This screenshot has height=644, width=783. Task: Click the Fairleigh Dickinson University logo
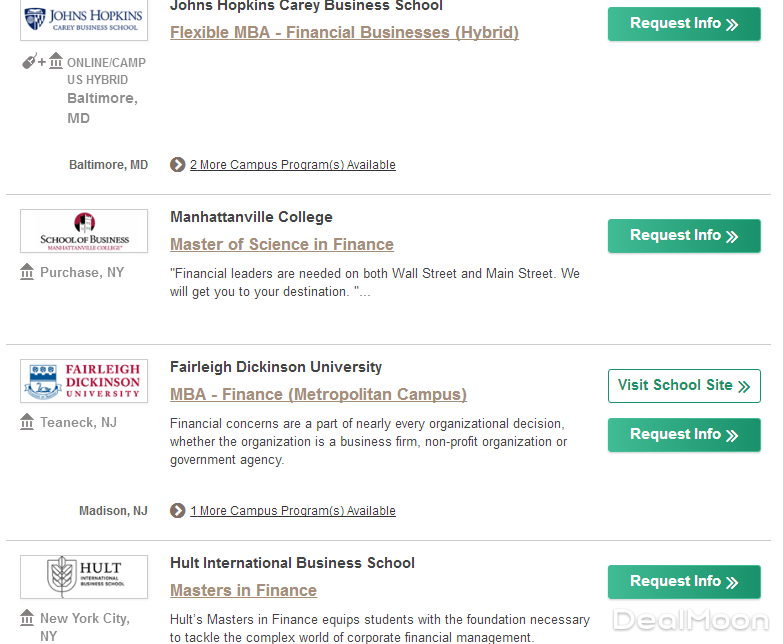pyautogui.click(x=84, y=381)
